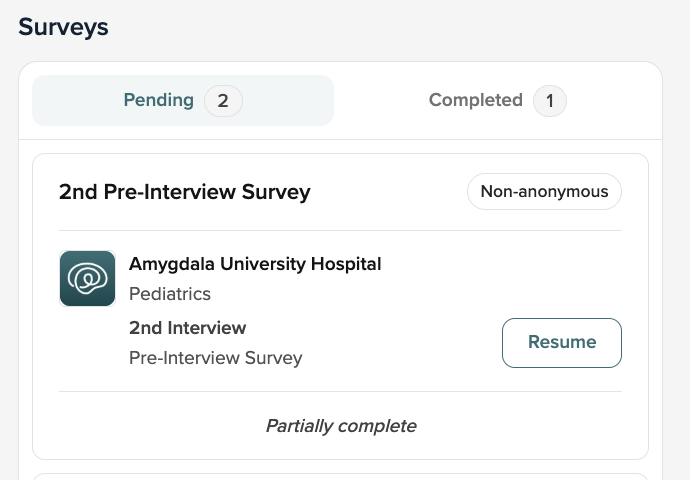
Task: Click the Amygdala University Hospital brain logo
Action: [88, 278]
